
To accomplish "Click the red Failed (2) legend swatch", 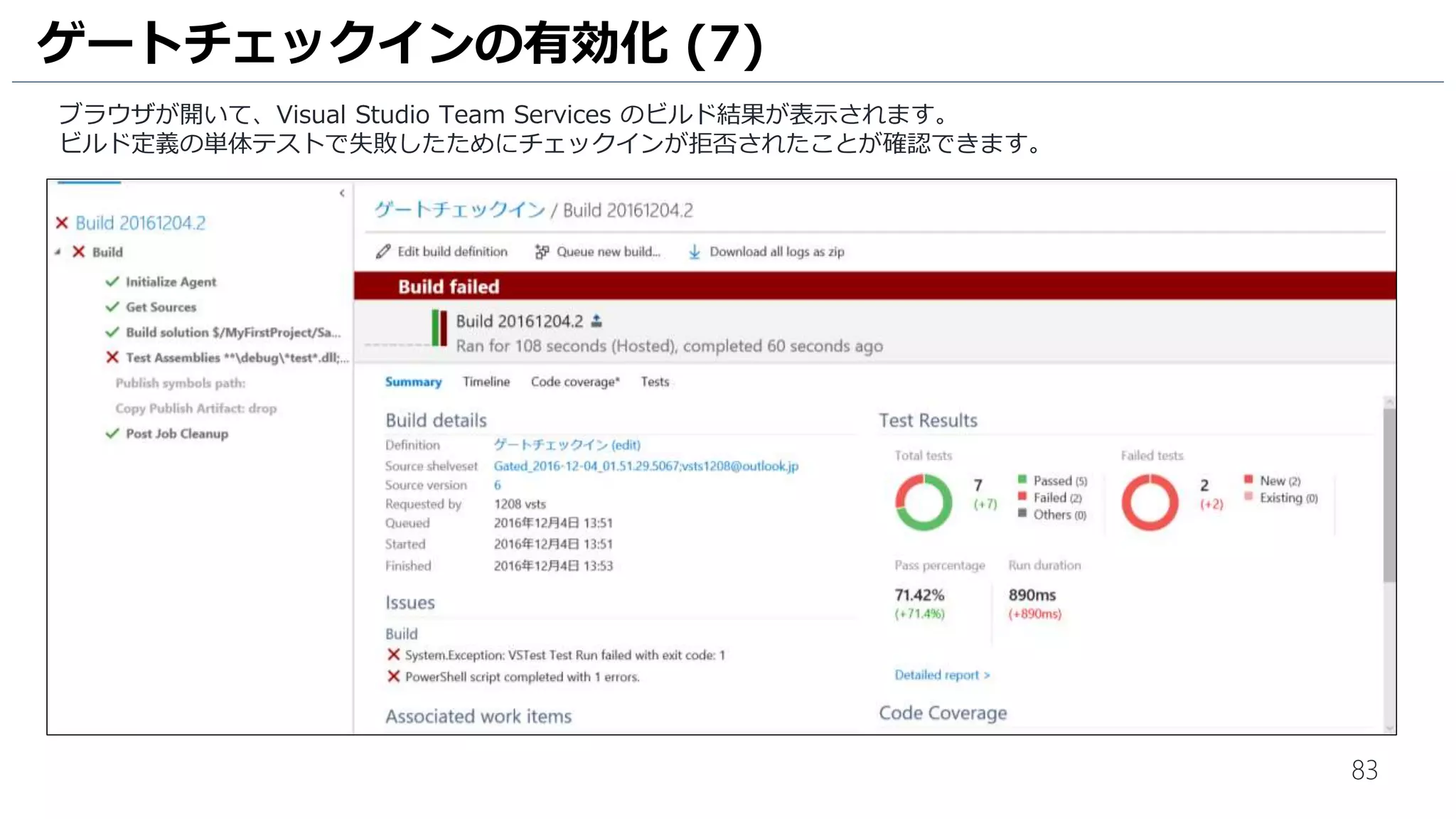I will (x=1022, y=496).
